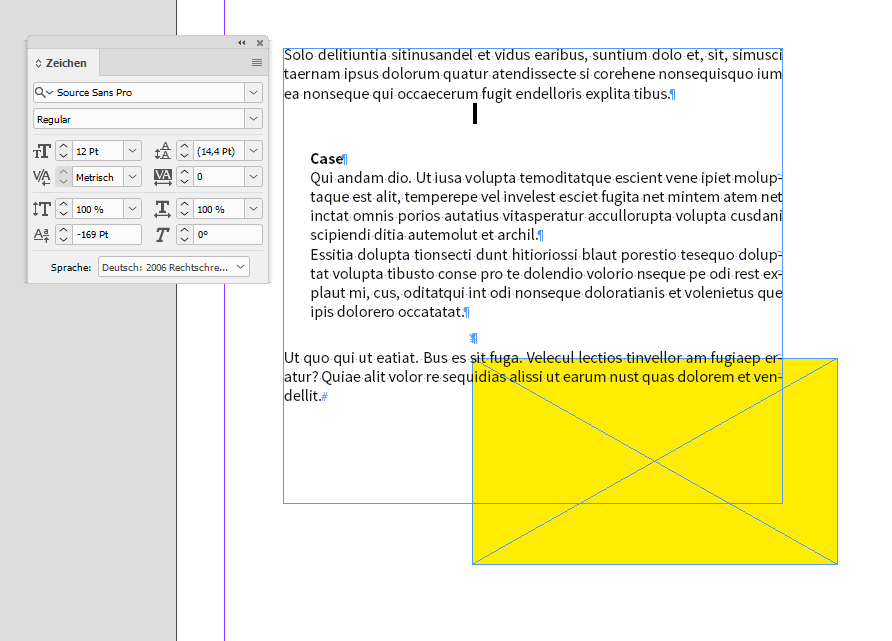Open the font size dropdown
892x641 pixels.
pyautogui.click(x=133, y=151)
